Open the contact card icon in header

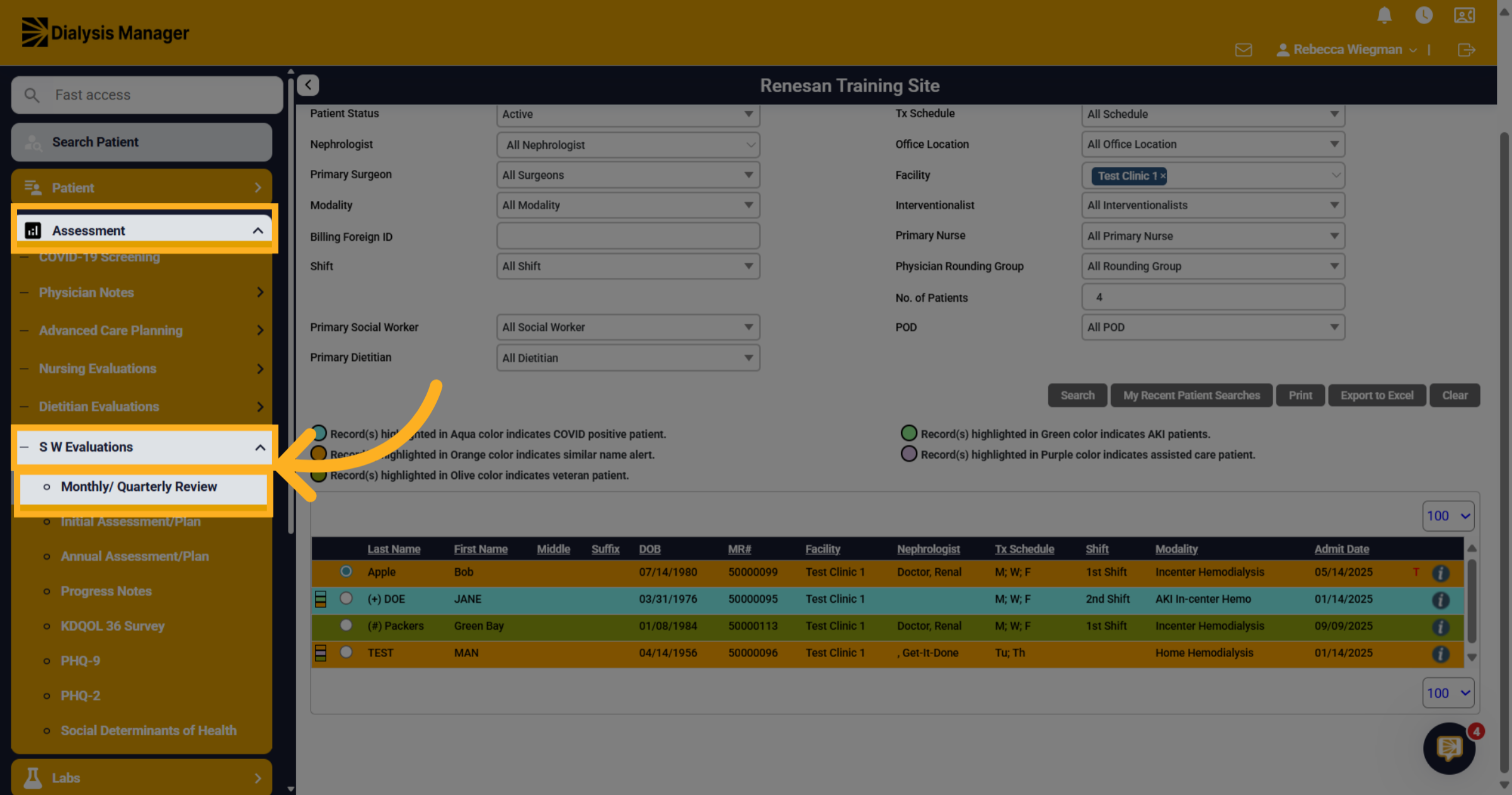click(1464, 15)
